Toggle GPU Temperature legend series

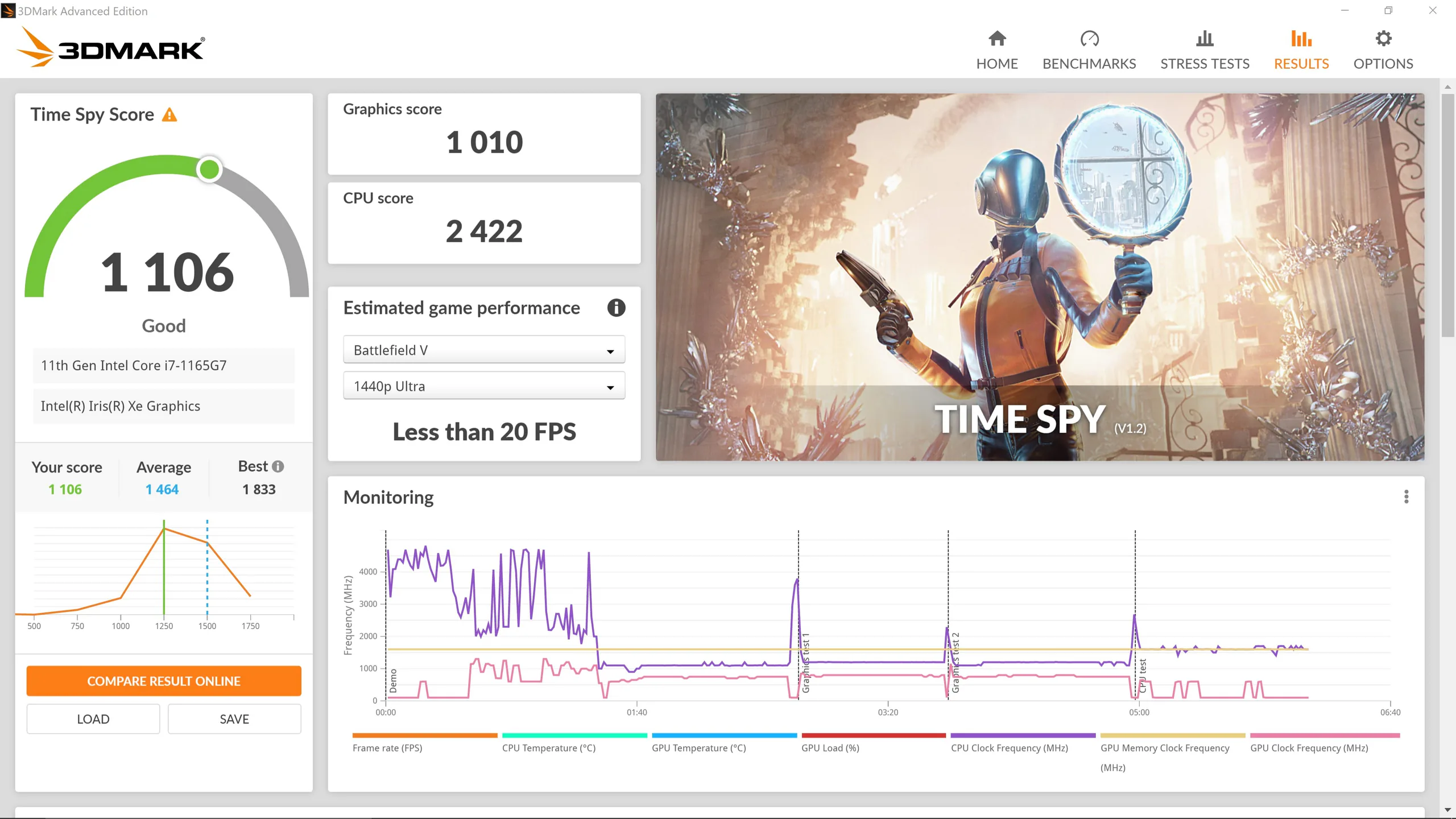[699, 748]
